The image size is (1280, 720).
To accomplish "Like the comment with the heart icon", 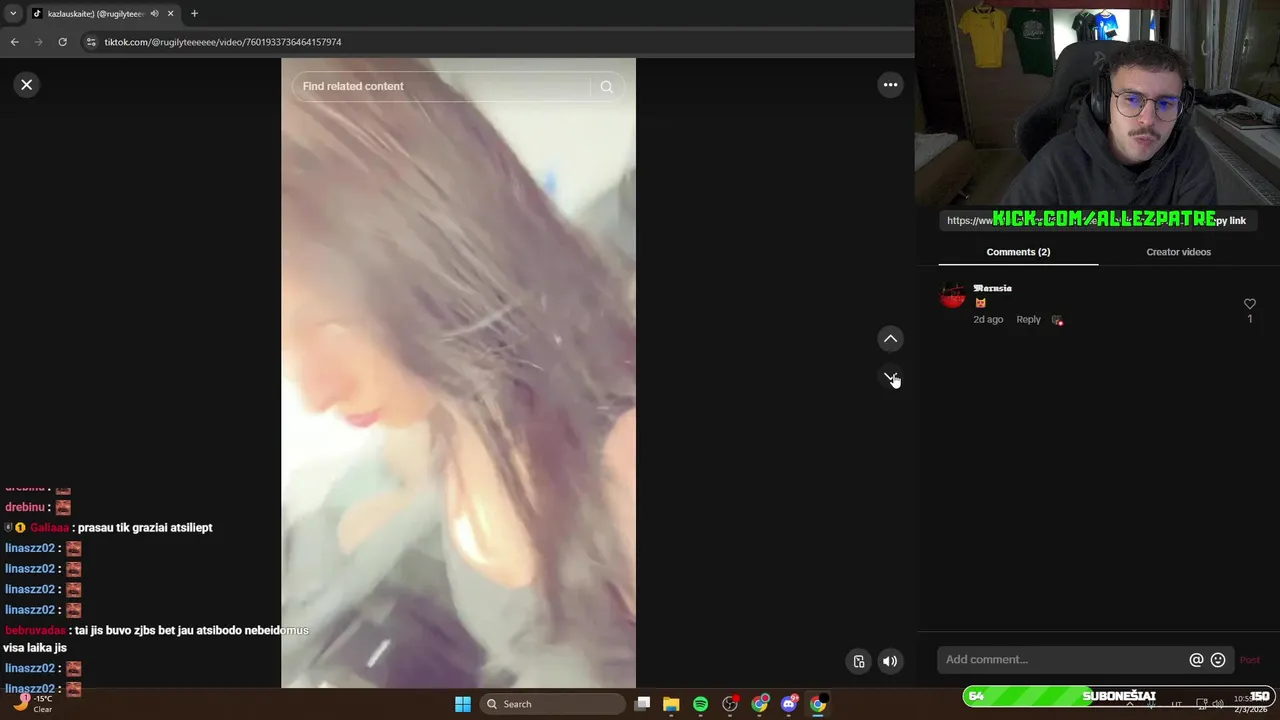I will pos(1249,304).
